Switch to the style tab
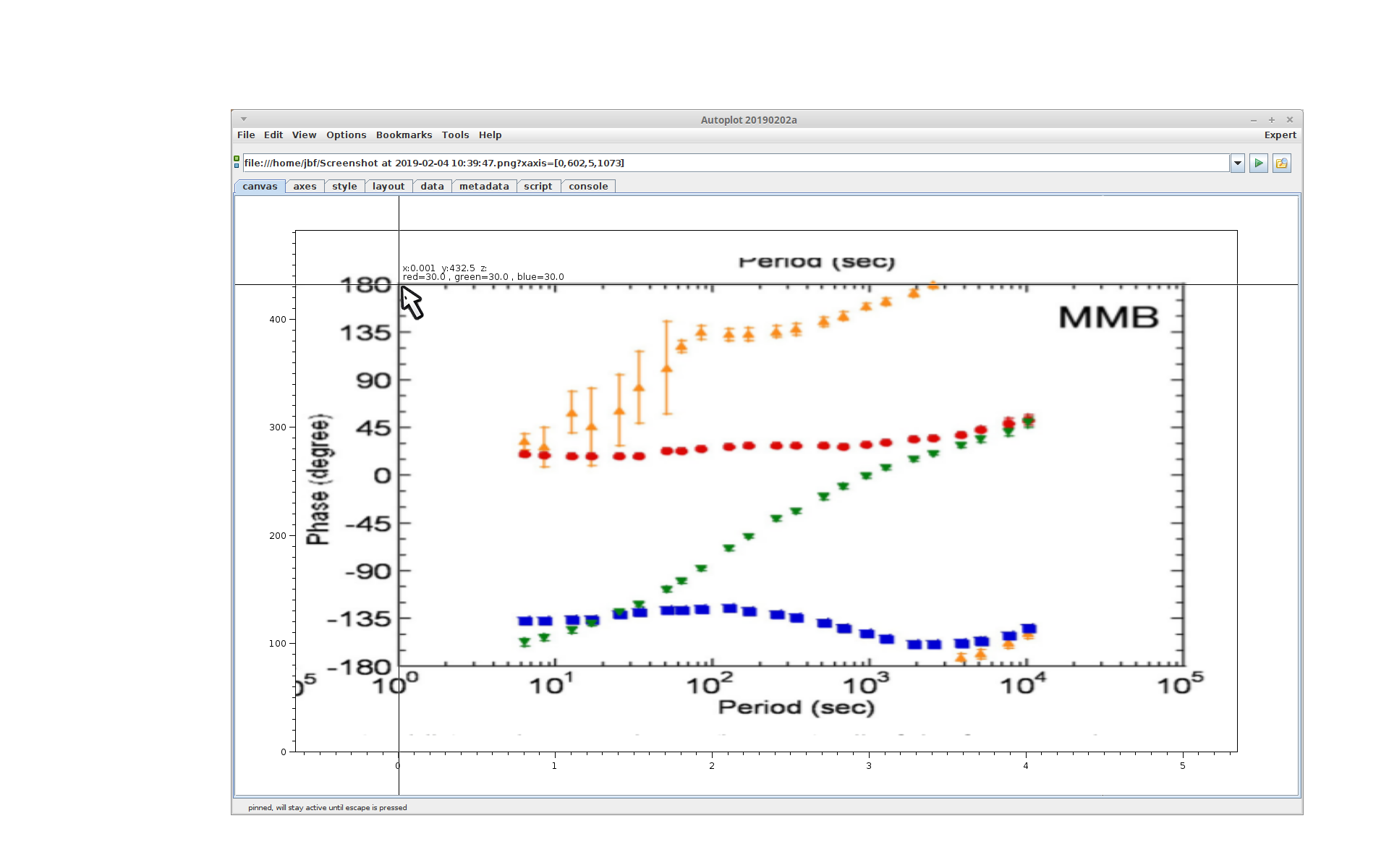The image size is (1389, 868). pyautogui.click(x=344, y=187)
